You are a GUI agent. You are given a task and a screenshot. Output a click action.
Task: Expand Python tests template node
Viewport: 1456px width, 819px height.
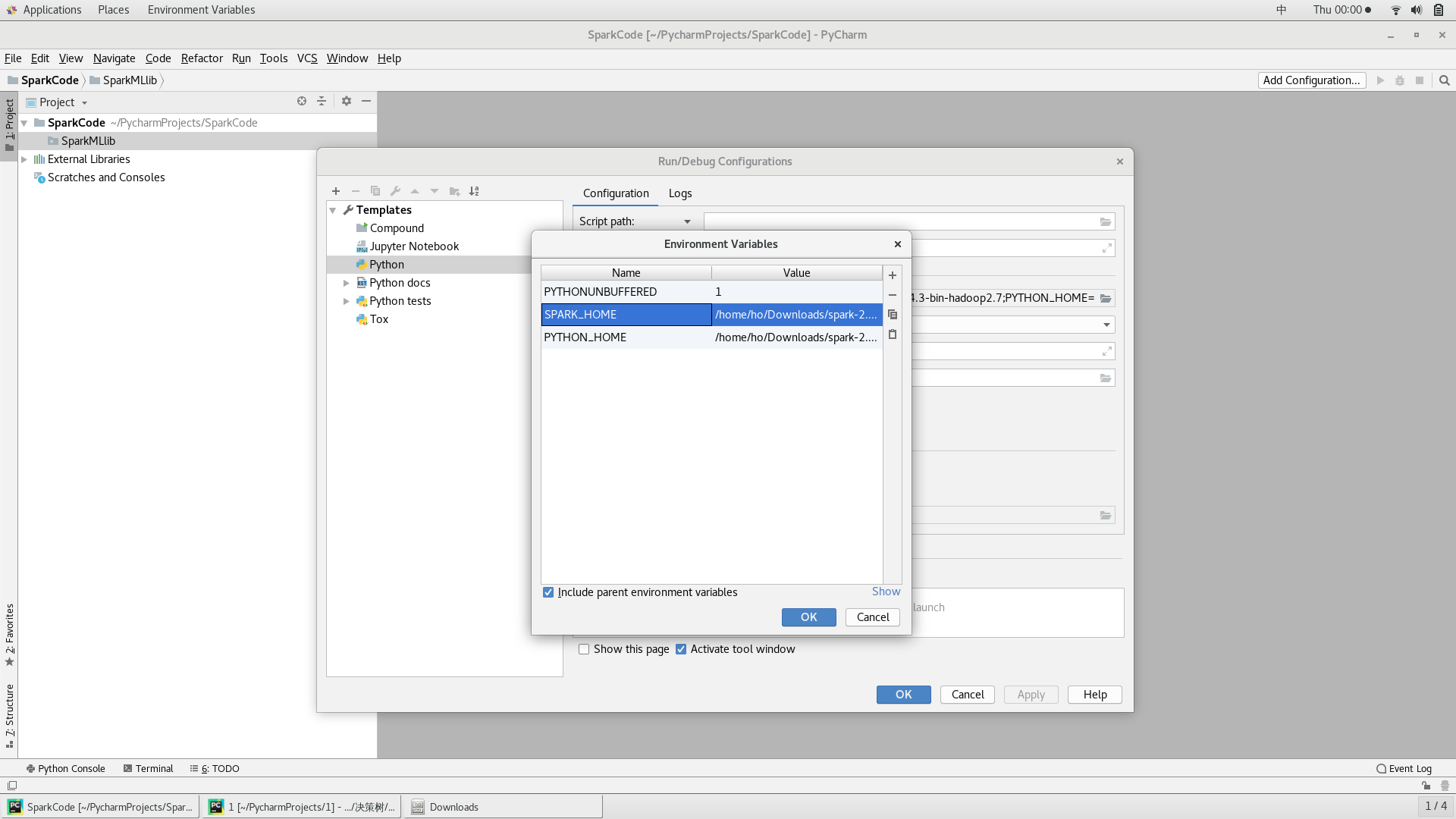click(347, 301)
